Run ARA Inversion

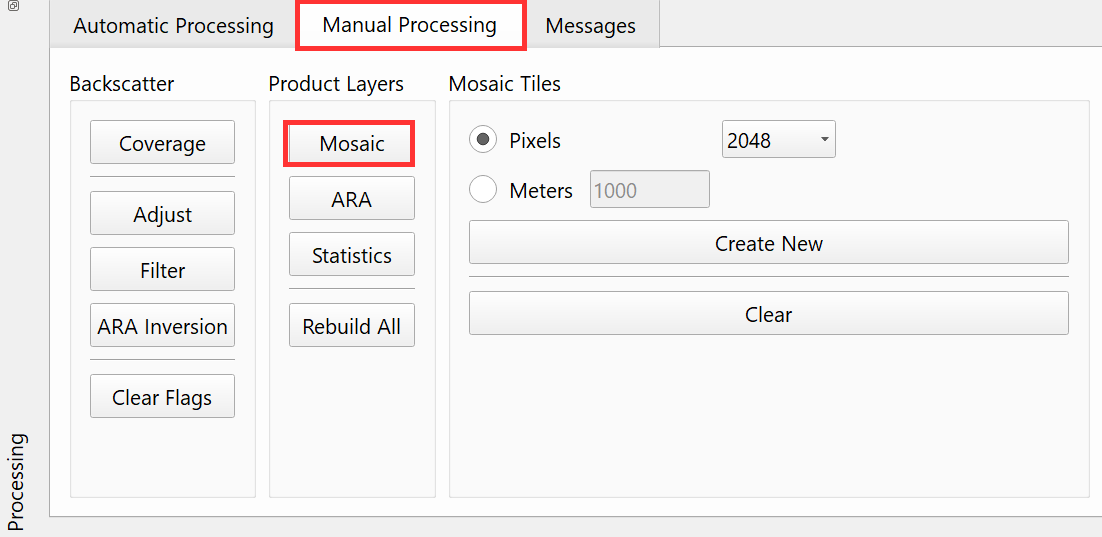pyautogui.click(x=162, y=326)
